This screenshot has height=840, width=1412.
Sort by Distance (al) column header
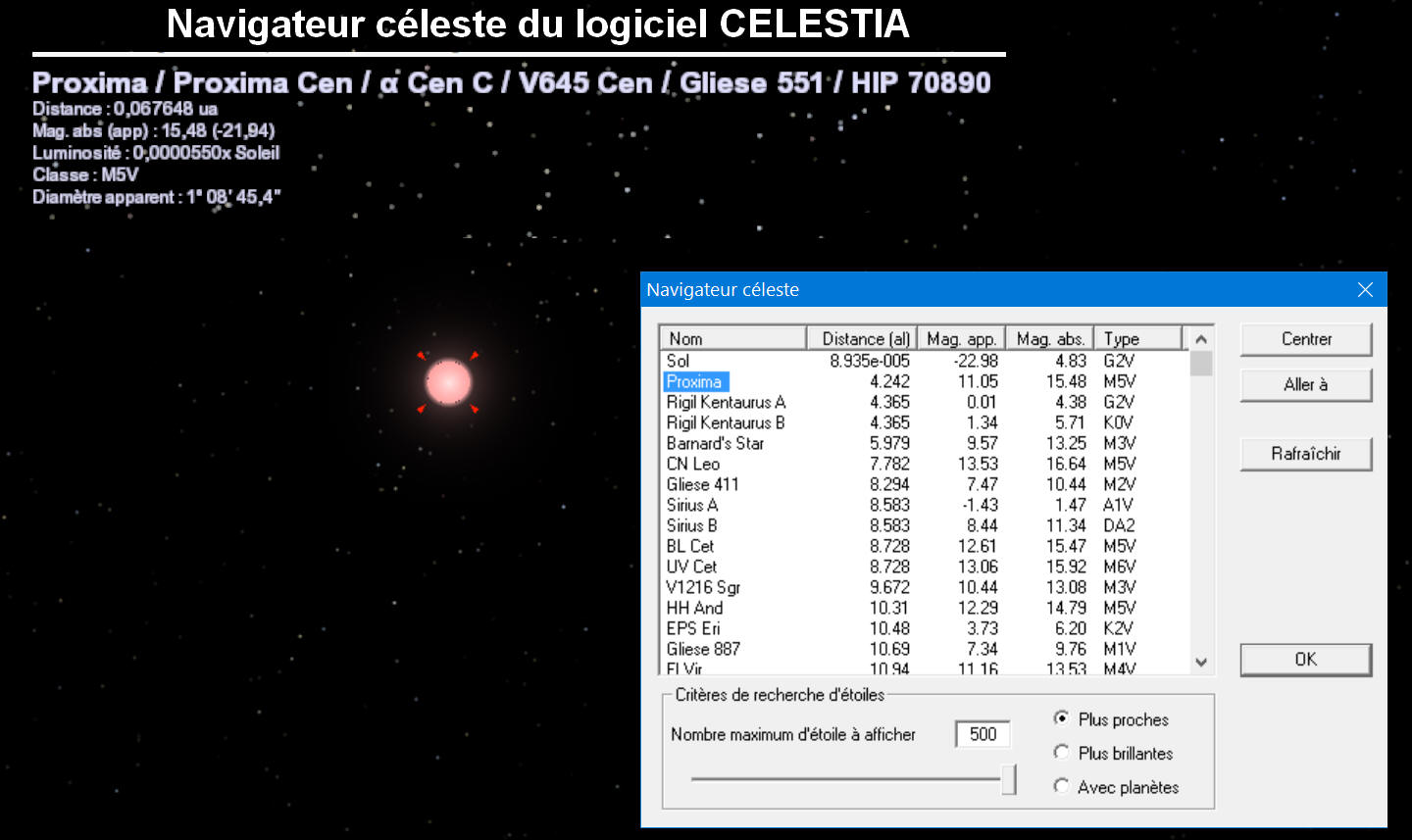(862, 338)
